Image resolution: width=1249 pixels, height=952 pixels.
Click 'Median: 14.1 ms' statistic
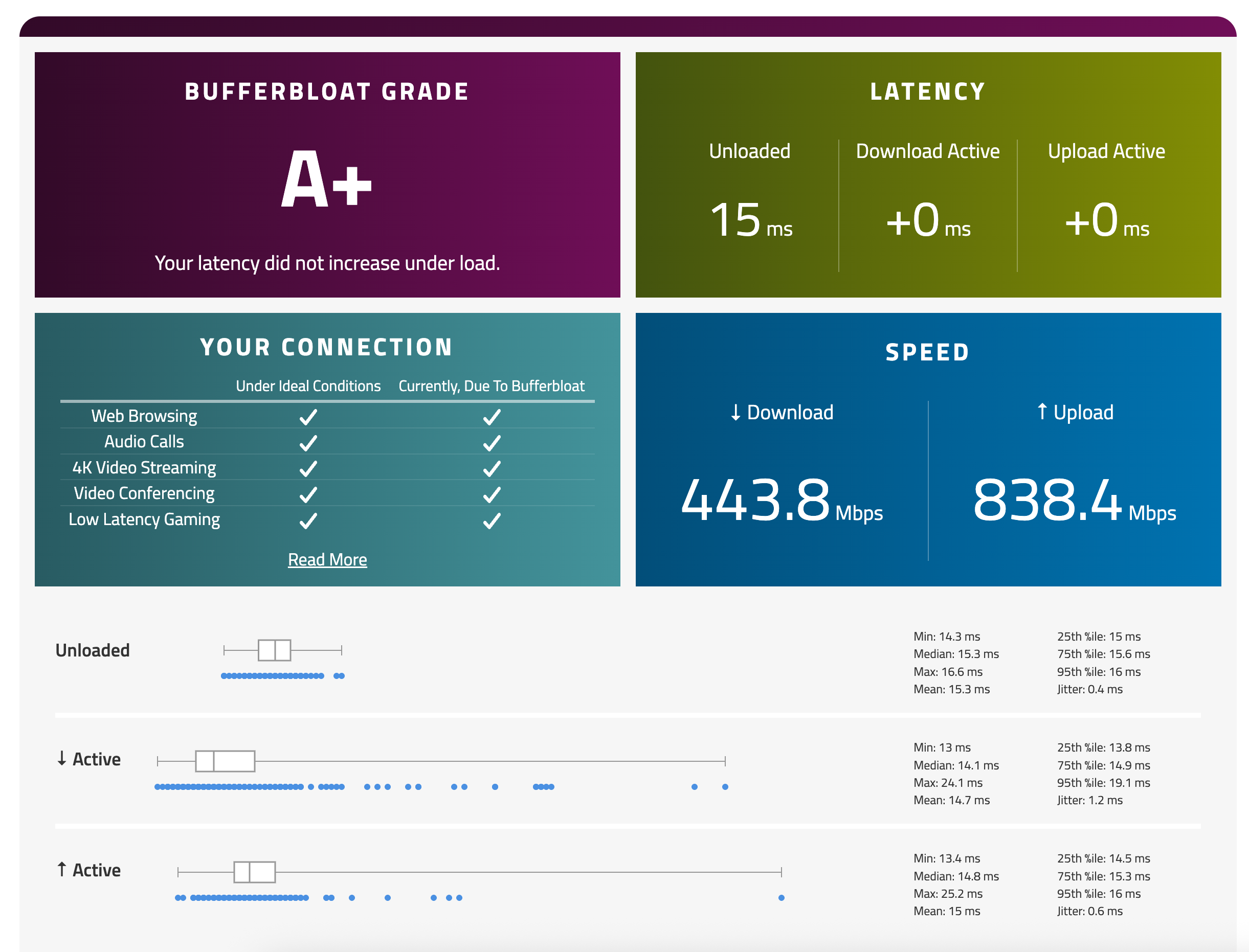coord(956,765)
